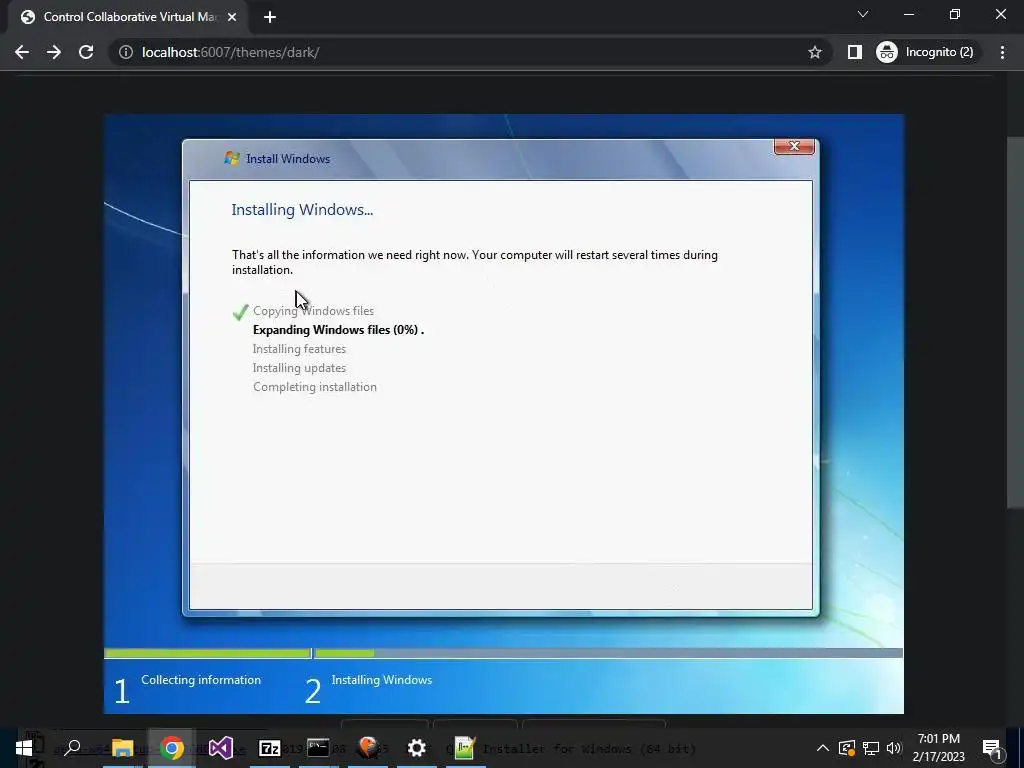Image resolution: width=1024 pixels, height=768 pixels.
Task: Open the volume speaker tray icon
Action: [x=894, y=748]
